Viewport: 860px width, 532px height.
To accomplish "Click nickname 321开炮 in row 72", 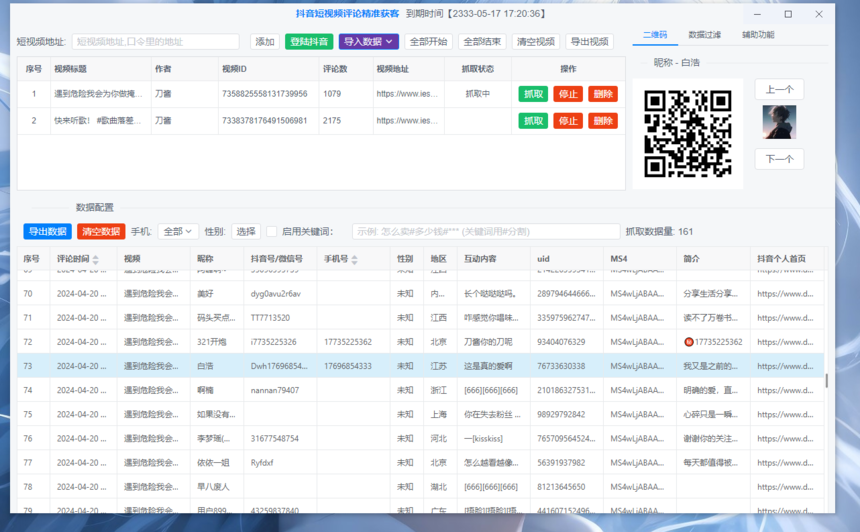I will (x=212, y=342).
